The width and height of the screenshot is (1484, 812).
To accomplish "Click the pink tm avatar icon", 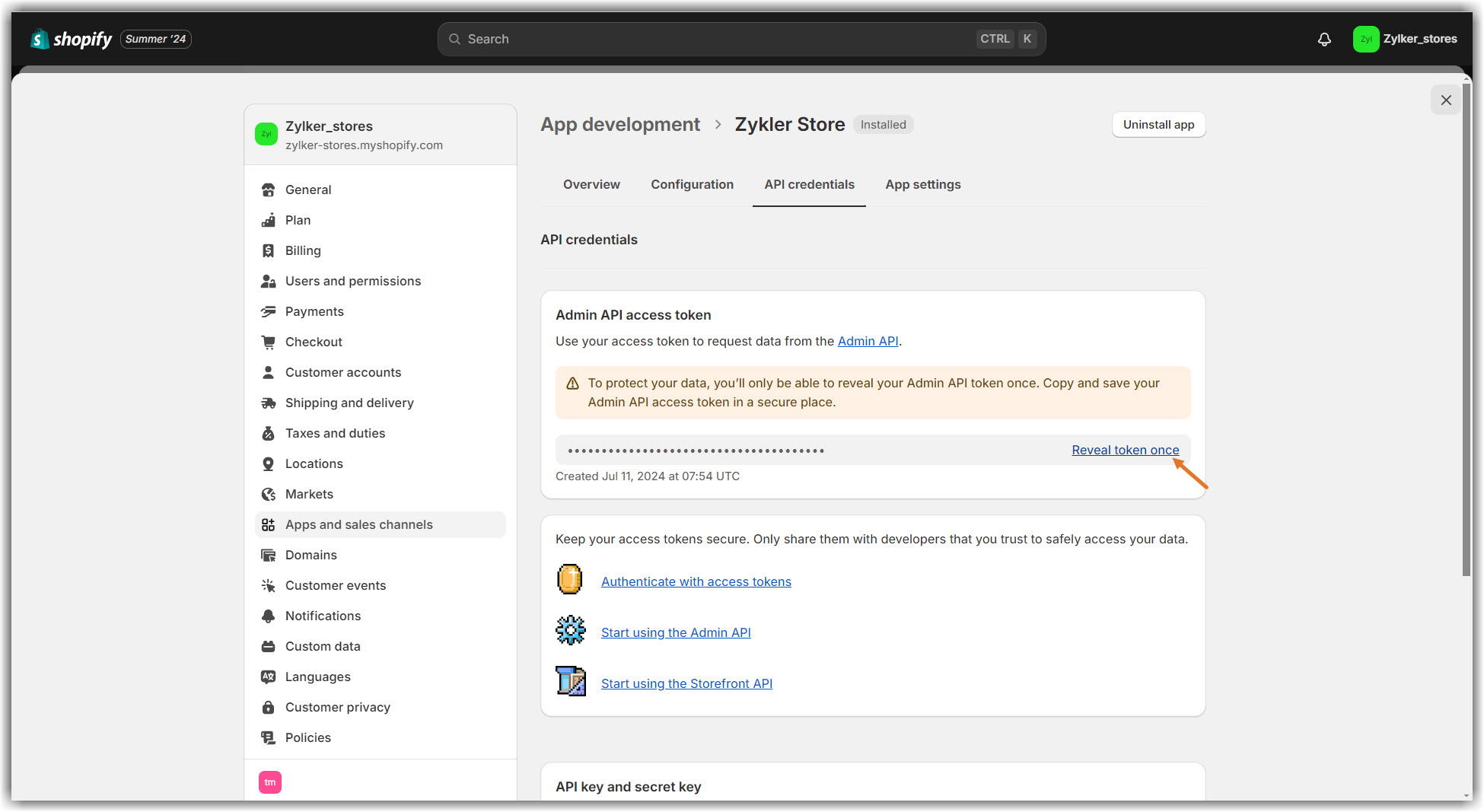I will [x=270, y=782].
